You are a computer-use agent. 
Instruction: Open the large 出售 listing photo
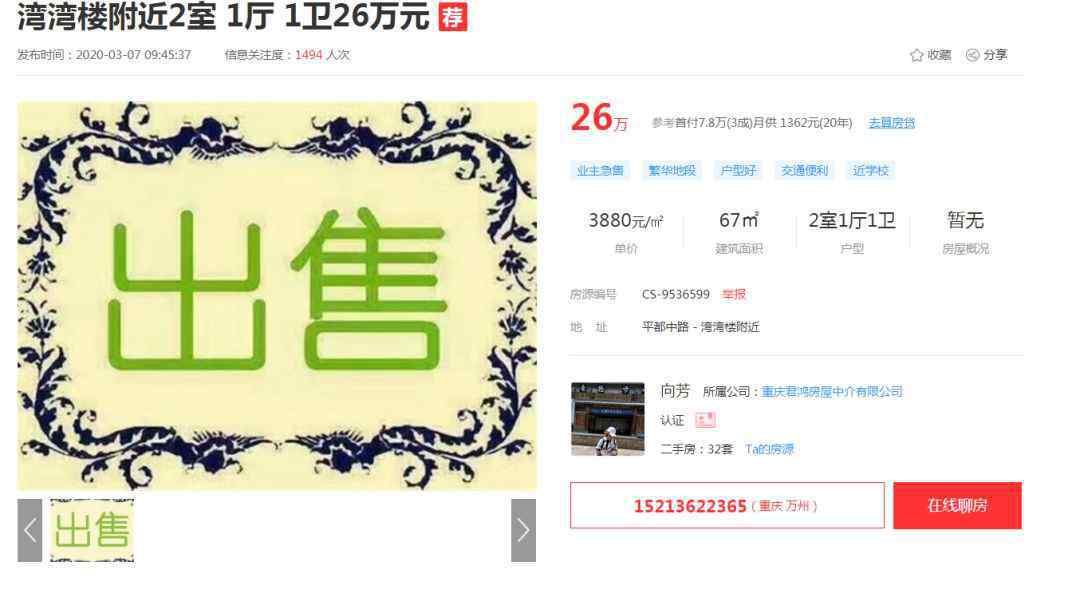click(x=277, y=296)
